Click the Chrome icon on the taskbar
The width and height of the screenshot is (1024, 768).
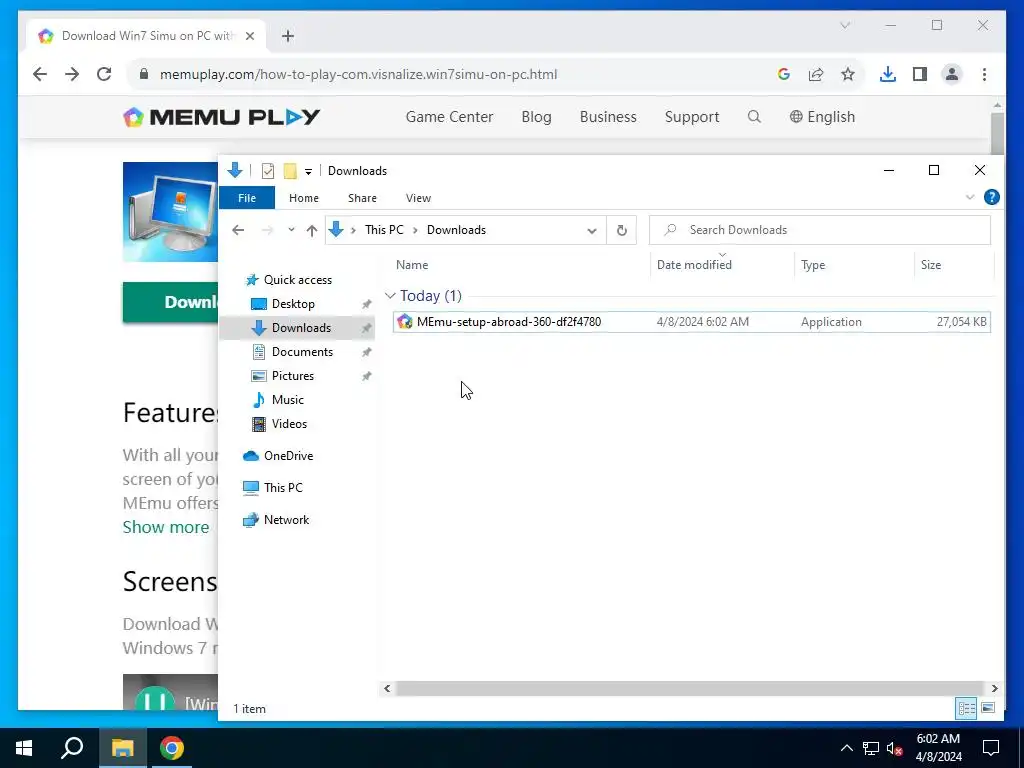click(172, 748)
